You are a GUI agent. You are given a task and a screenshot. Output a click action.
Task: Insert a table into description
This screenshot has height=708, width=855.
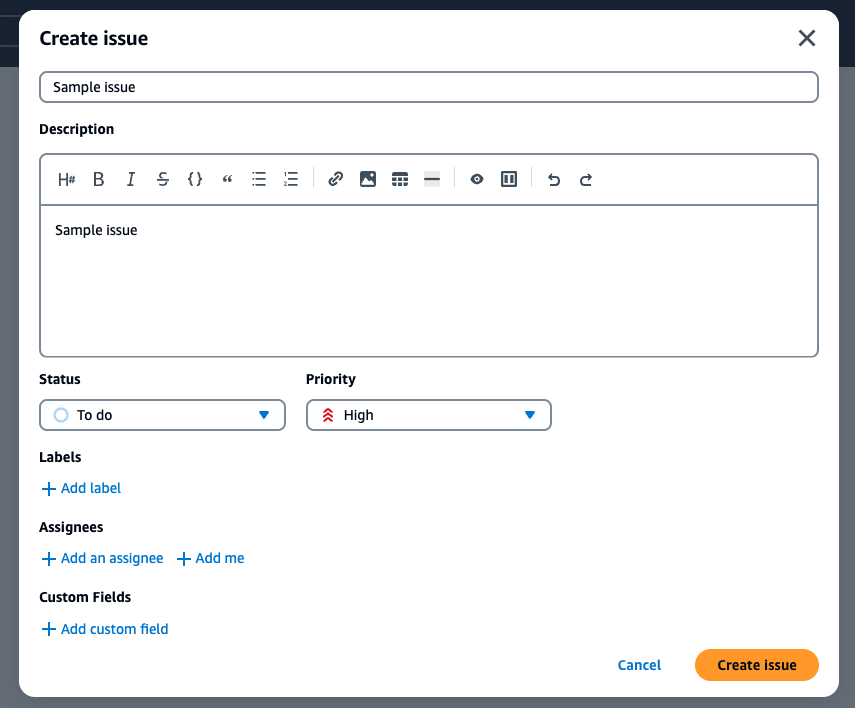tap(400, 179)
